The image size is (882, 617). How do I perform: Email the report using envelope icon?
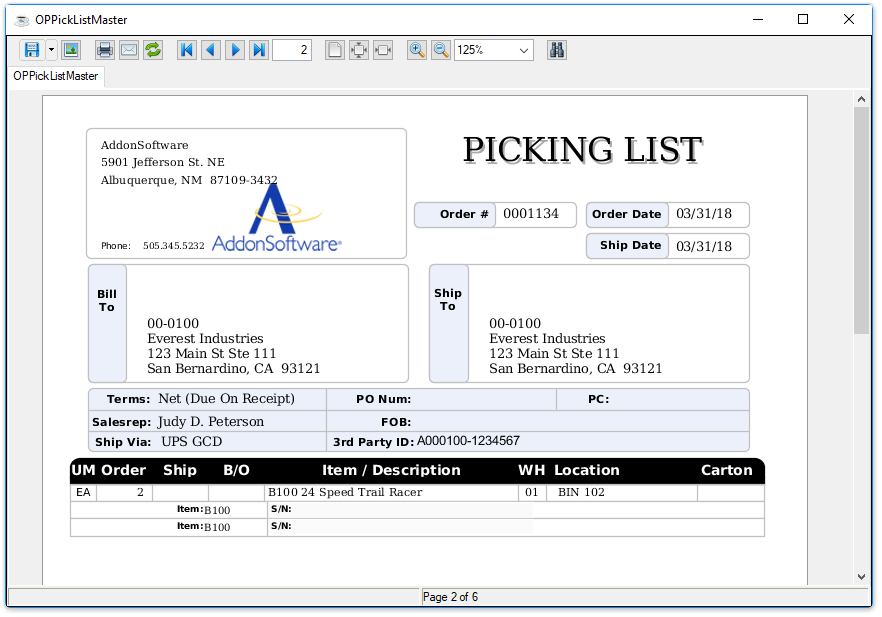pyautogui.click(x=129, y=50)
